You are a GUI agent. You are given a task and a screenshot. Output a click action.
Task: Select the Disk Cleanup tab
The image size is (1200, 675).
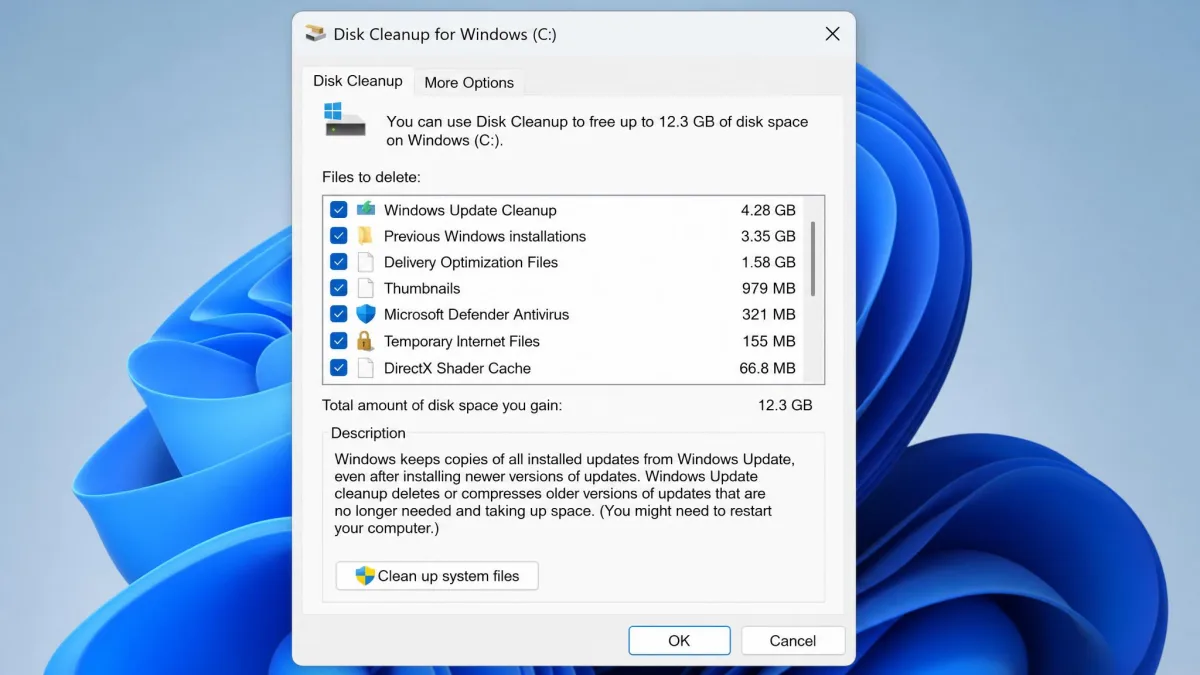click(x=358, y=81)
